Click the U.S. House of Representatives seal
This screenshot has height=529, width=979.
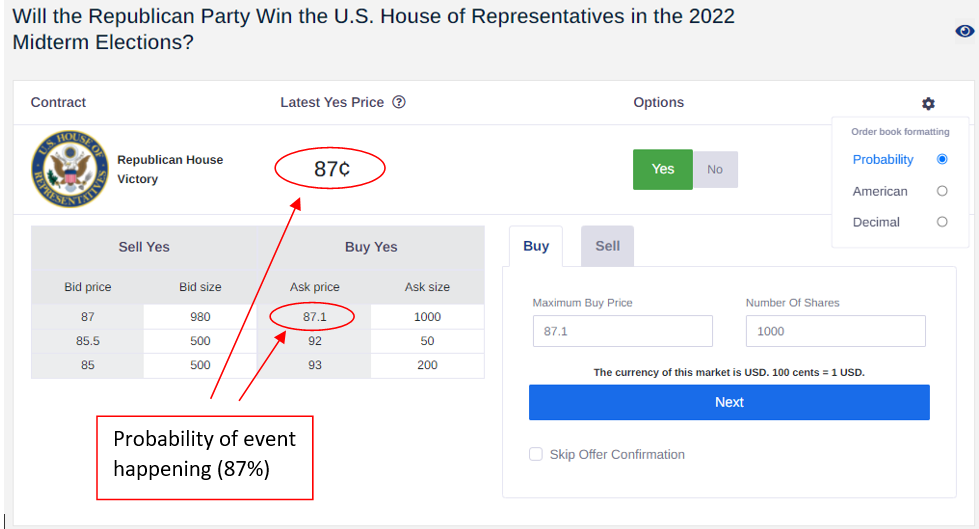[x=70, y=169]
